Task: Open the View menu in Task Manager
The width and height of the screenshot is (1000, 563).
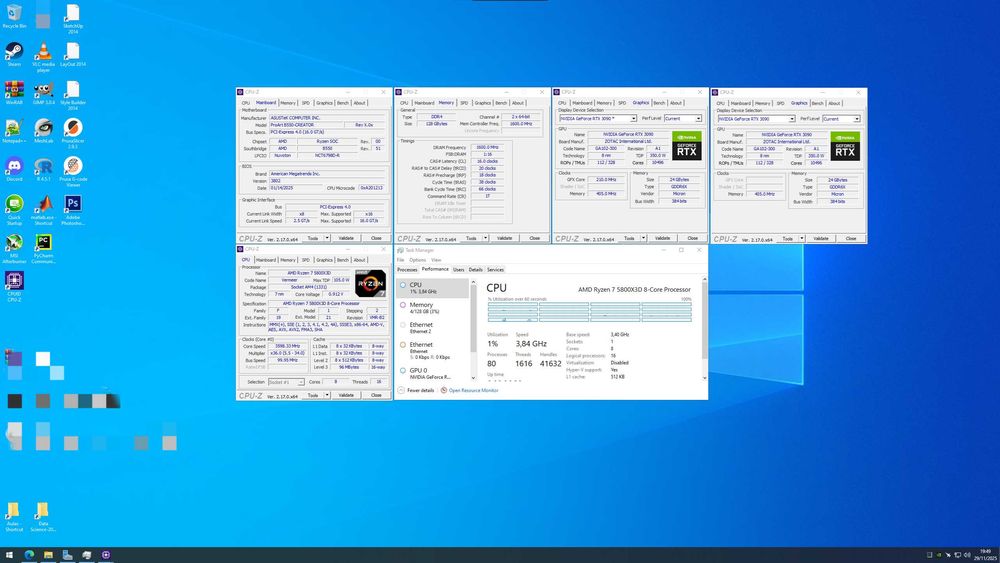Action: pos(436,260)
